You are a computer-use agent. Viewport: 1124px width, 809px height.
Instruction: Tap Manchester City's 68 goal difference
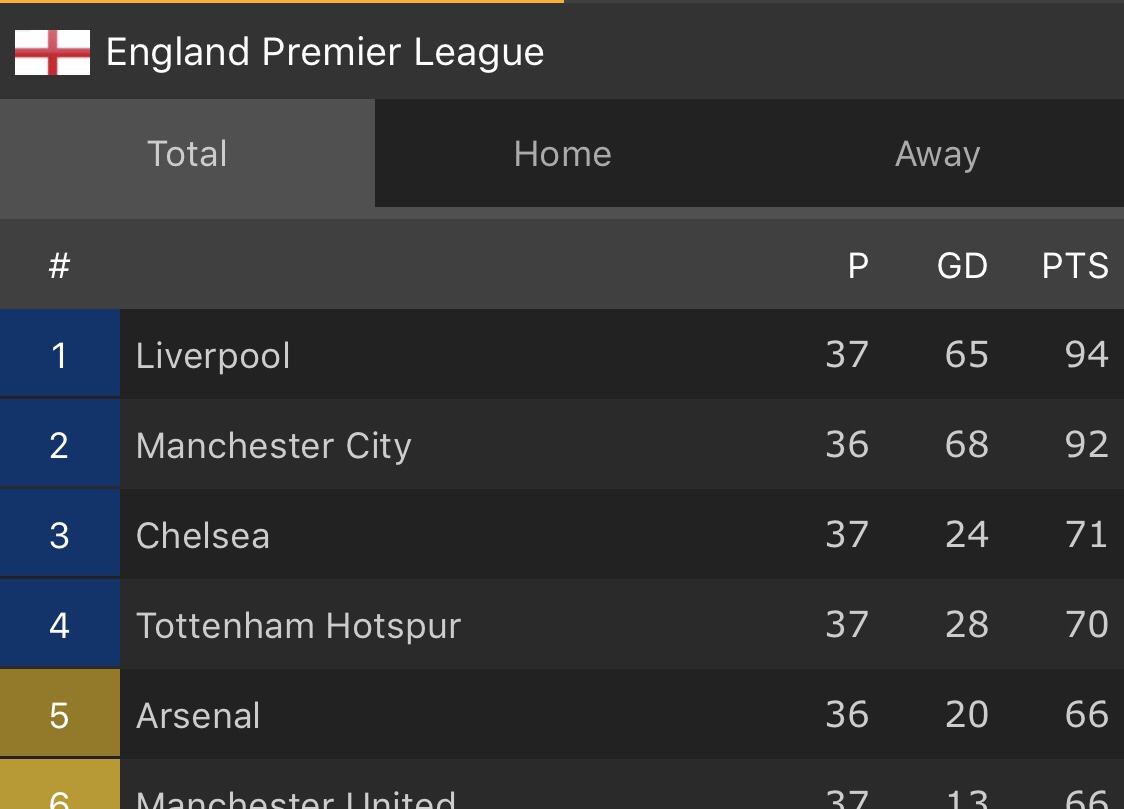coord(967,444)
